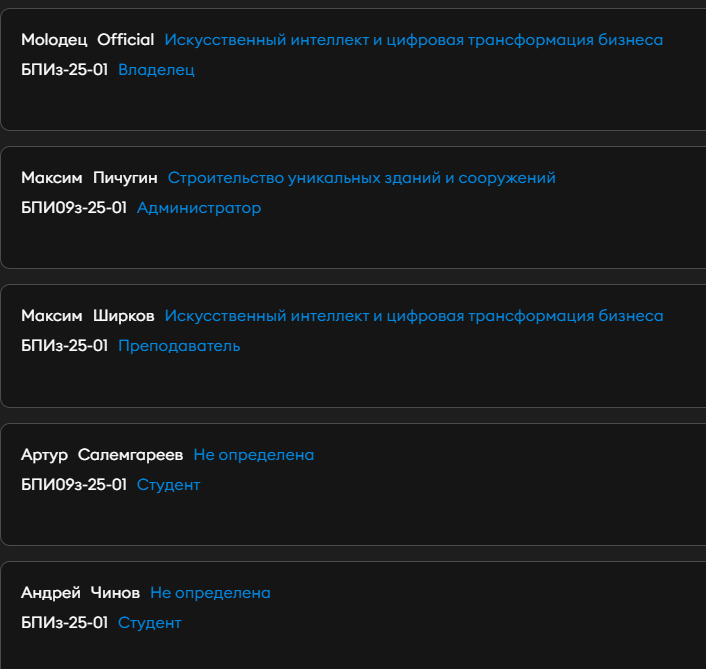The width and height of the screenshot is (706, 669).
Task: Select the Максим Пичугин name
Action: [x=89, y=178]
